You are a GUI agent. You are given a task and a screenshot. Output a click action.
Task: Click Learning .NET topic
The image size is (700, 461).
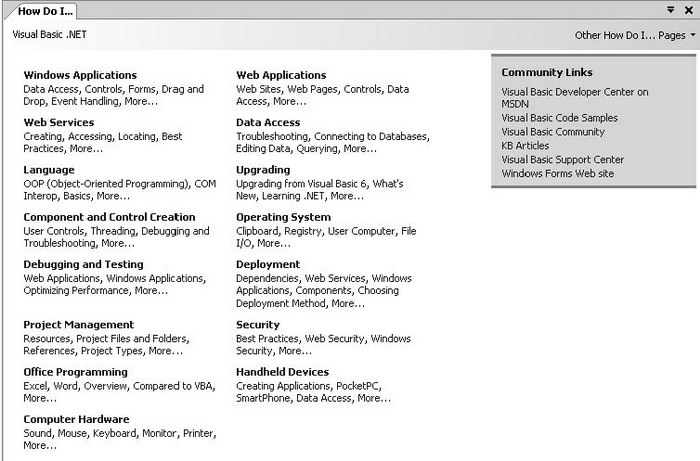293,196
